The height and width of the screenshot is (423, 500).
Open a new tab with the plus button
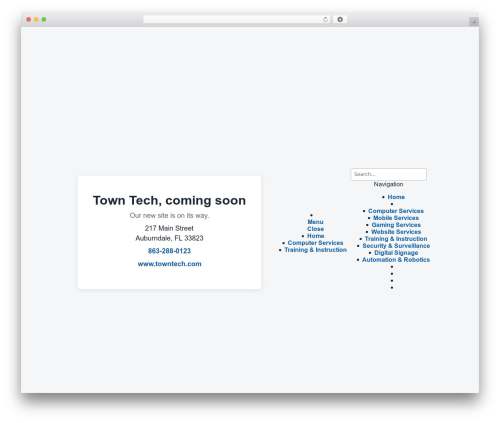(474, 22)
